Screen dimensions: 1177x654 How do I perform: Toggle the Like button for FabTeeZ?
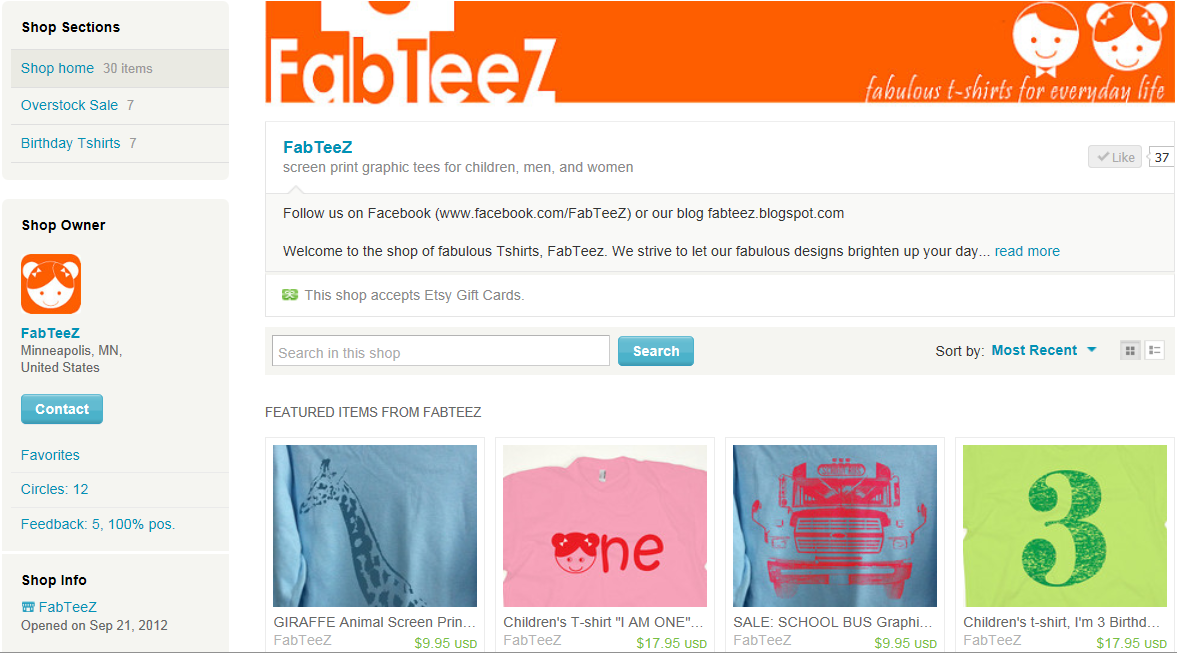coord(1115,157)
